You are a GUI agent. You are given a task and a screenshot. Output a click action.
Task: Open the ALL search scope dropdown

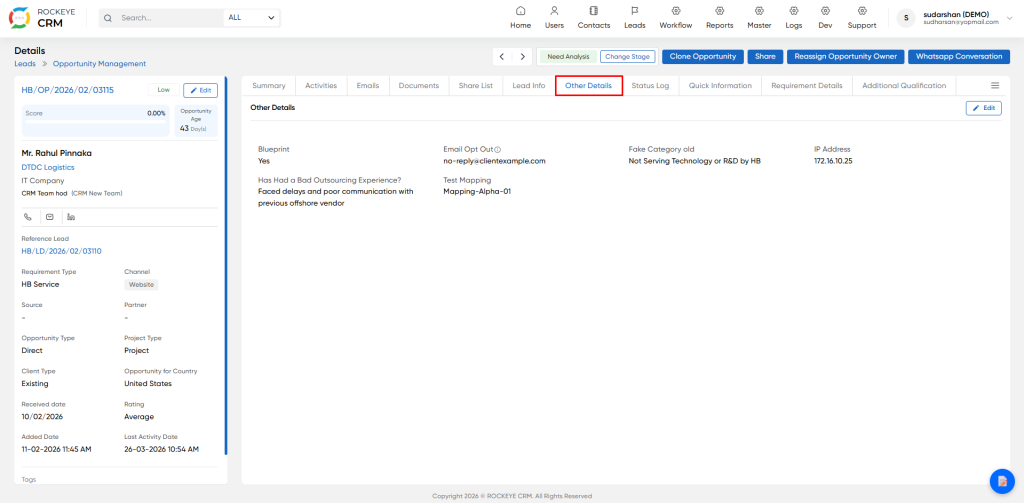click(251, 18)
